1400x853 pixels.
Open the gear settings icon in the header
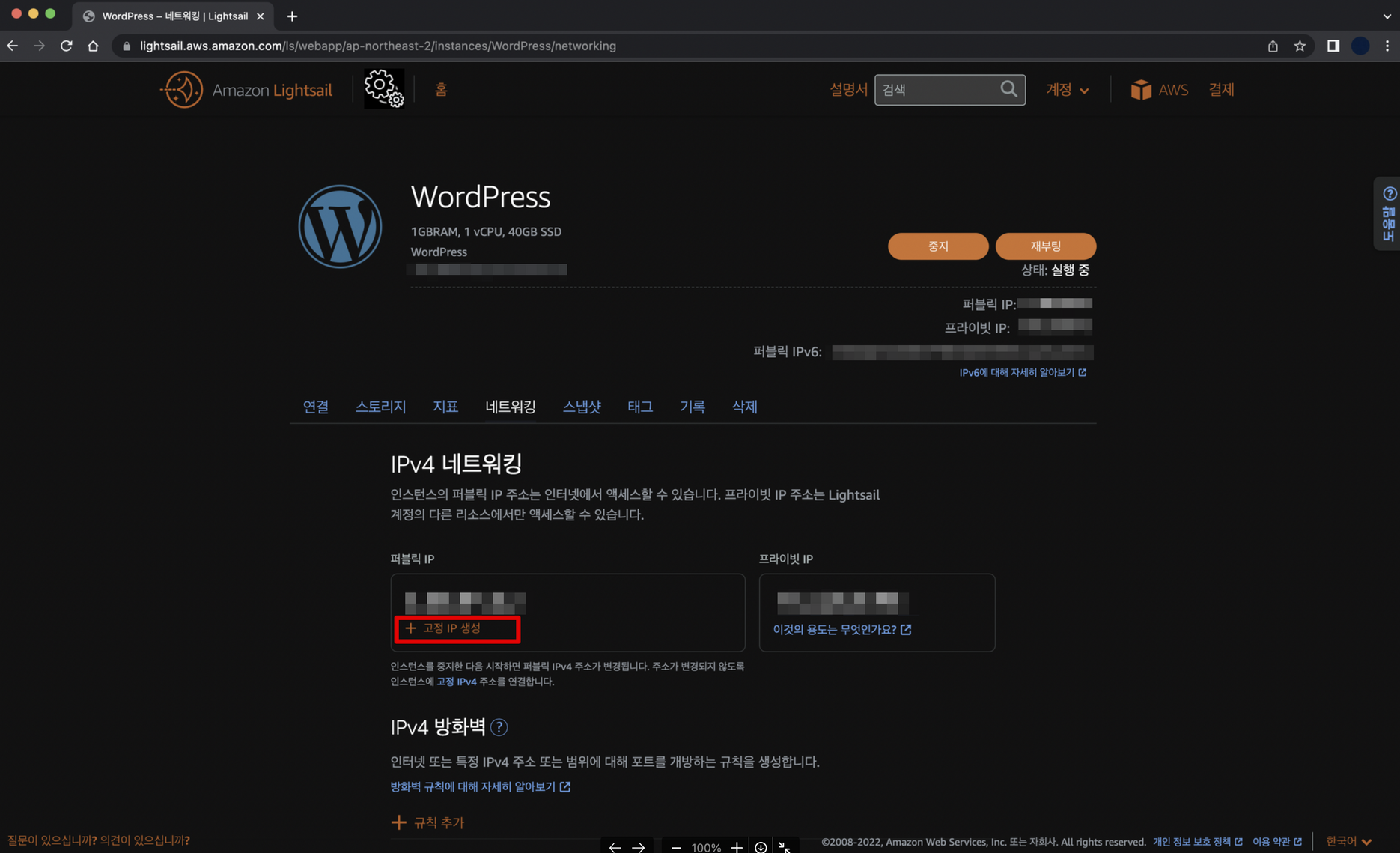[x=384, y=89]
